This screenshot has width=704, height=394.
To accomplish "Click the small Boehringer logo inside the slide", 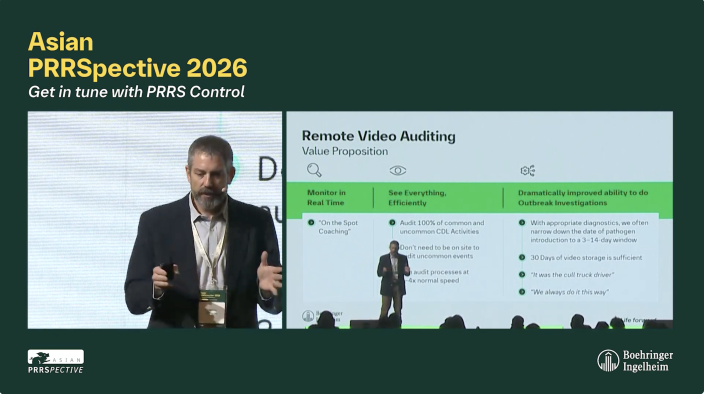I will (322, 316).
